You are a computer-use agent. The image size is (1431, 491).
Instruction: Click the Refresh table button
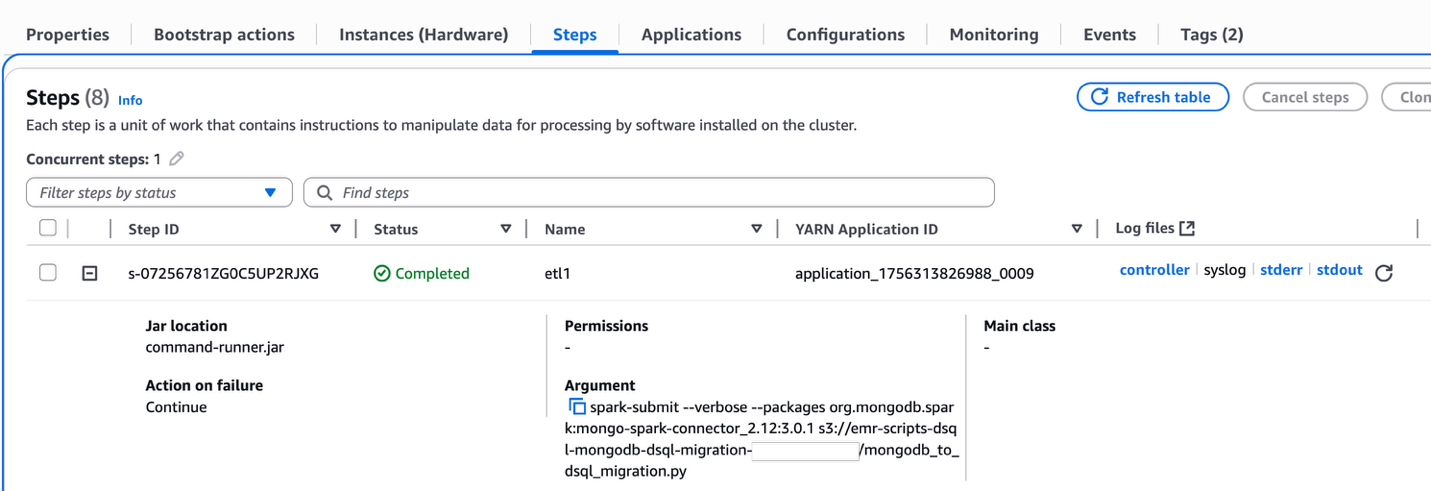1152,97
